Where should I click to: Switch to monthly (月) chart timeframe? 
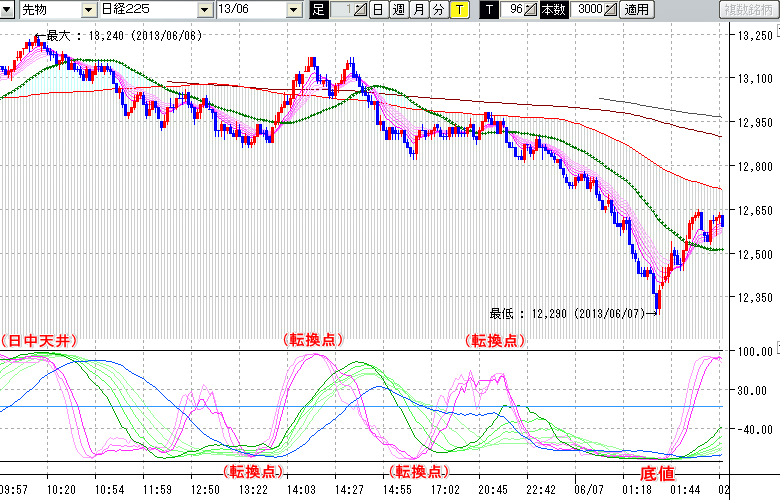pos(418,10)
